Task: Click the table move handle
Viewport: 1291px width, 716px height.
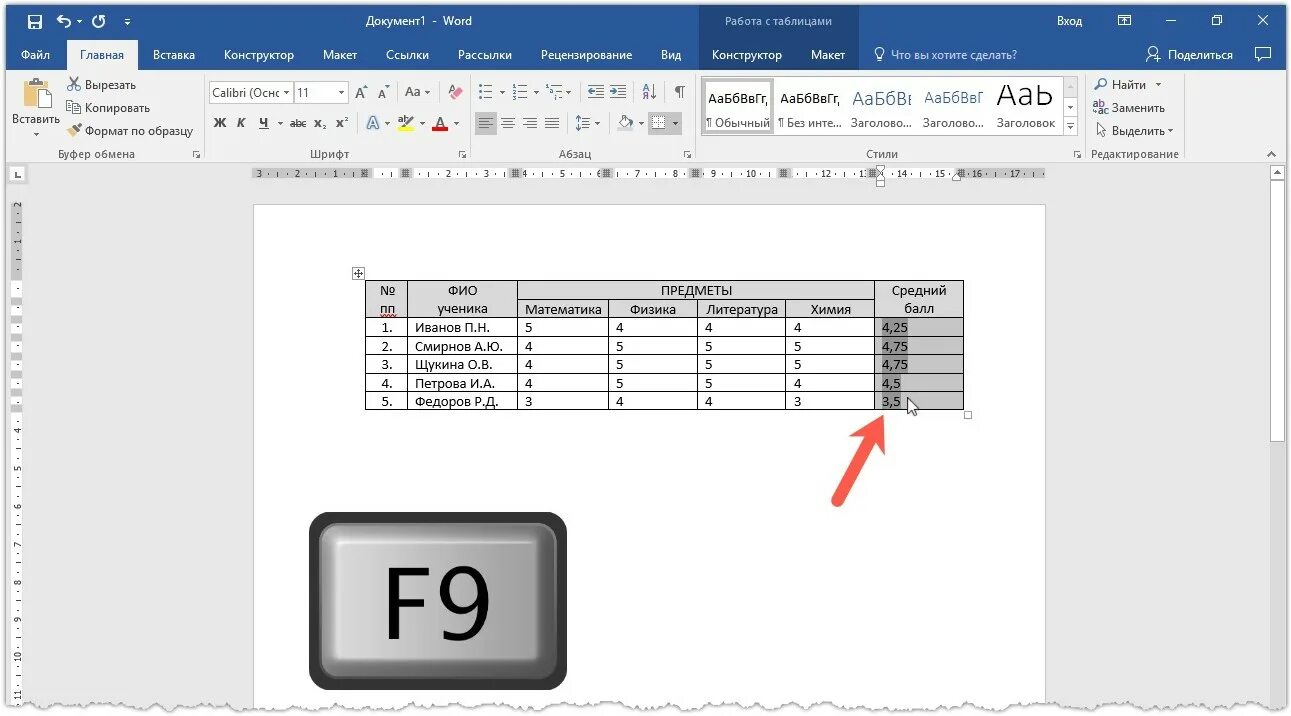Action: (x=358, y=273)
